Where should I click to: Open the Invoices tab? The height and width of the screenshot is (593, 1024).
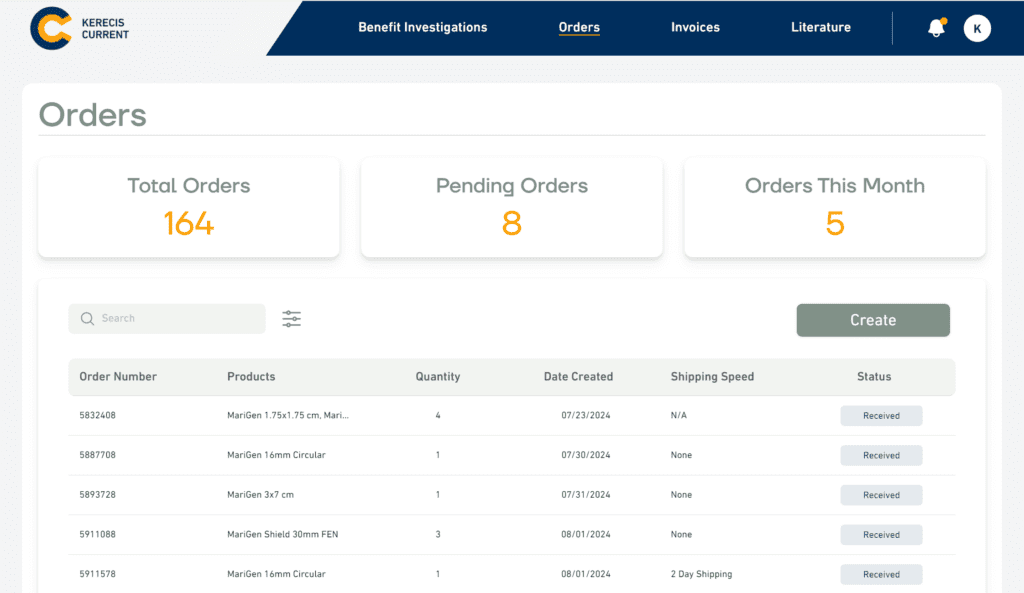(x=695, y=27)
